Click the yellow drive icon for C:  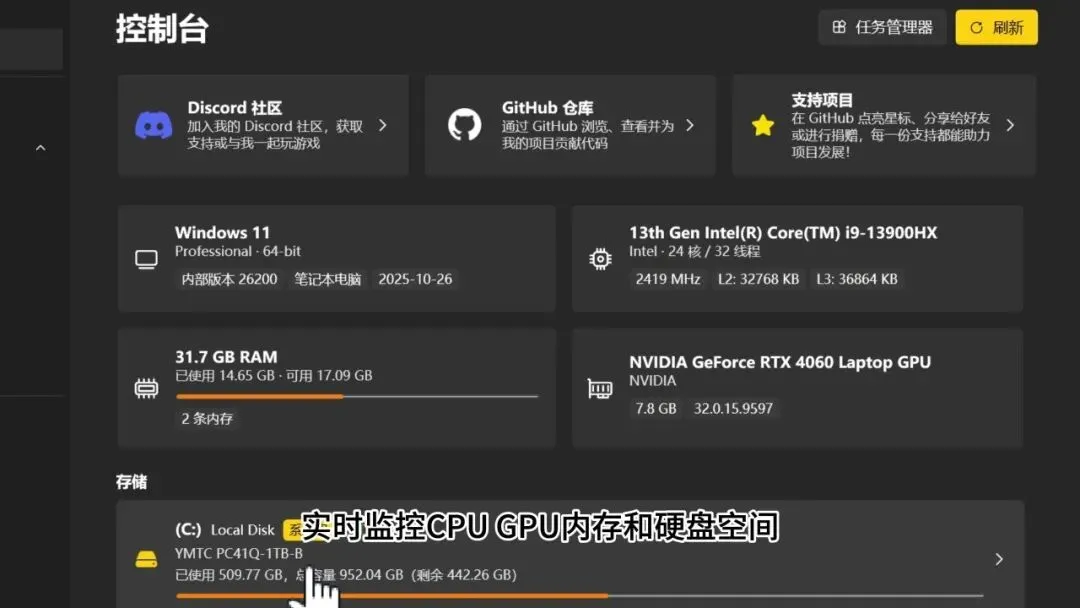146,559
